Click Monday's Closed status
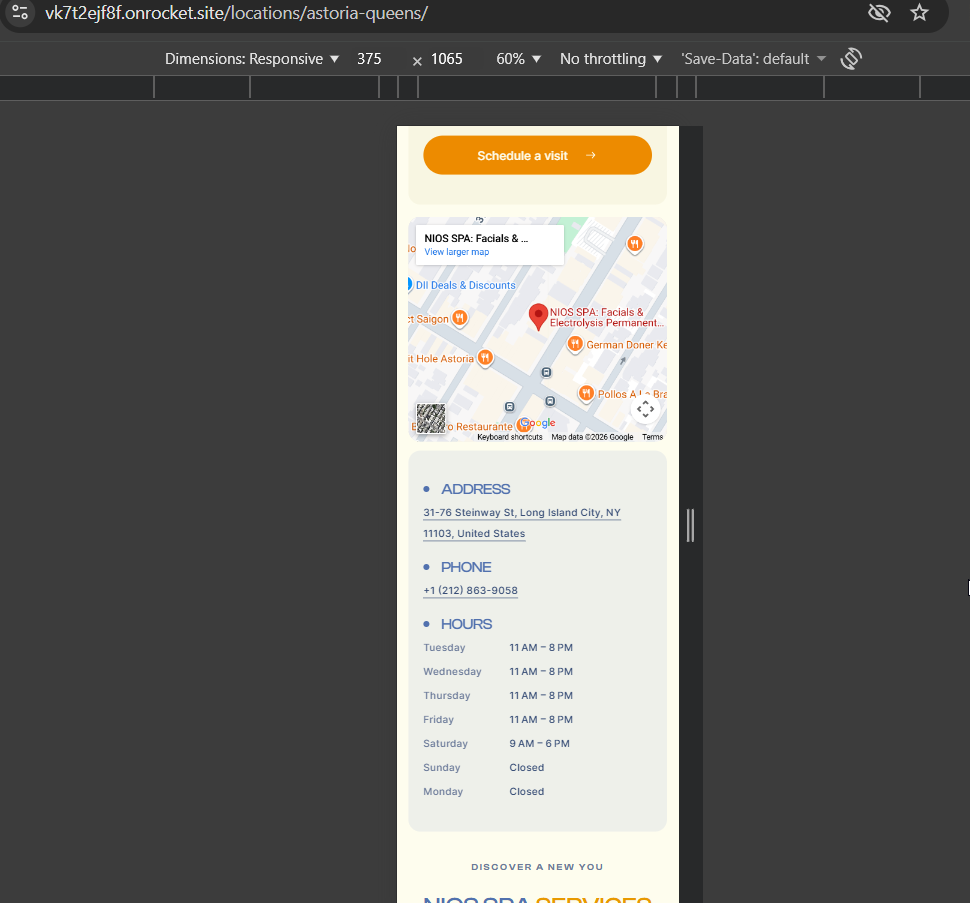This screenshot has width=970, height=903. point(526,792)
